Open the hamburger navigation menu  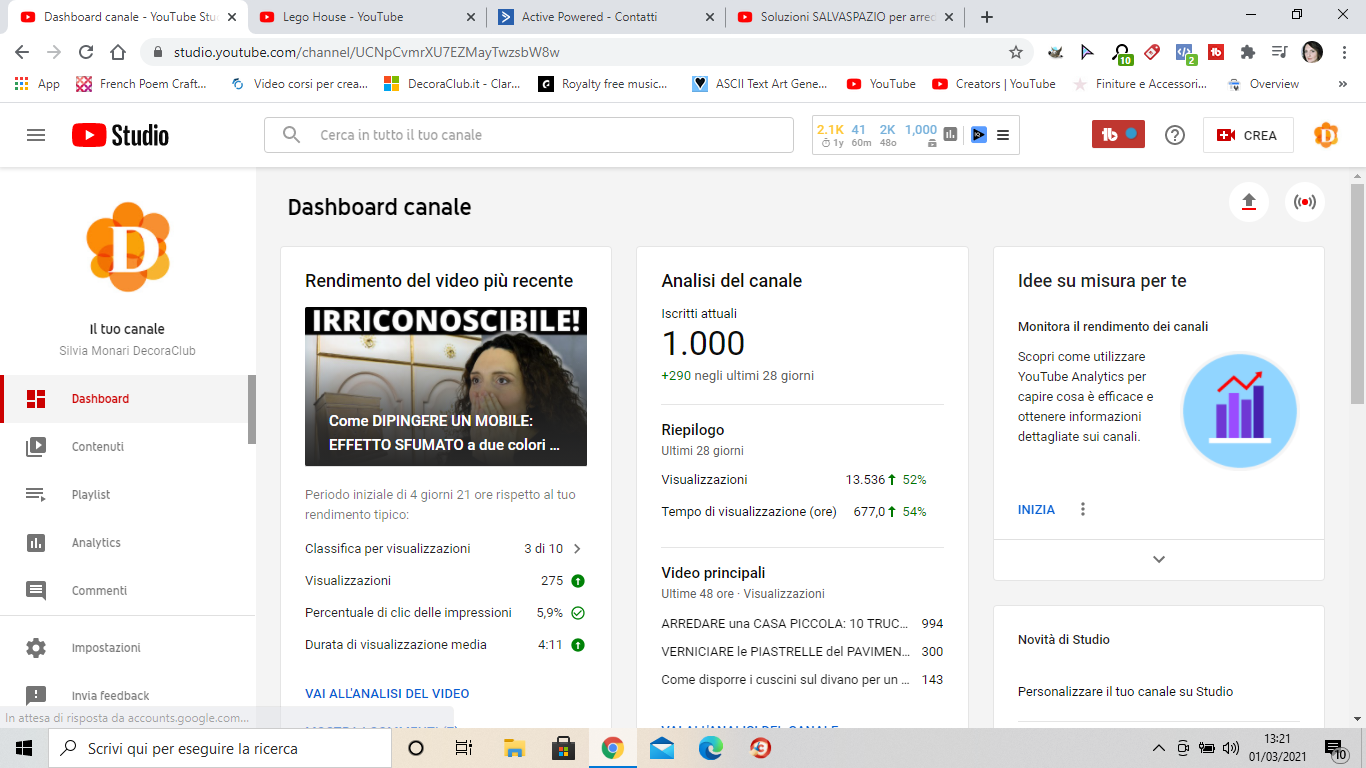pyautogui.click(x=36, y=135)
